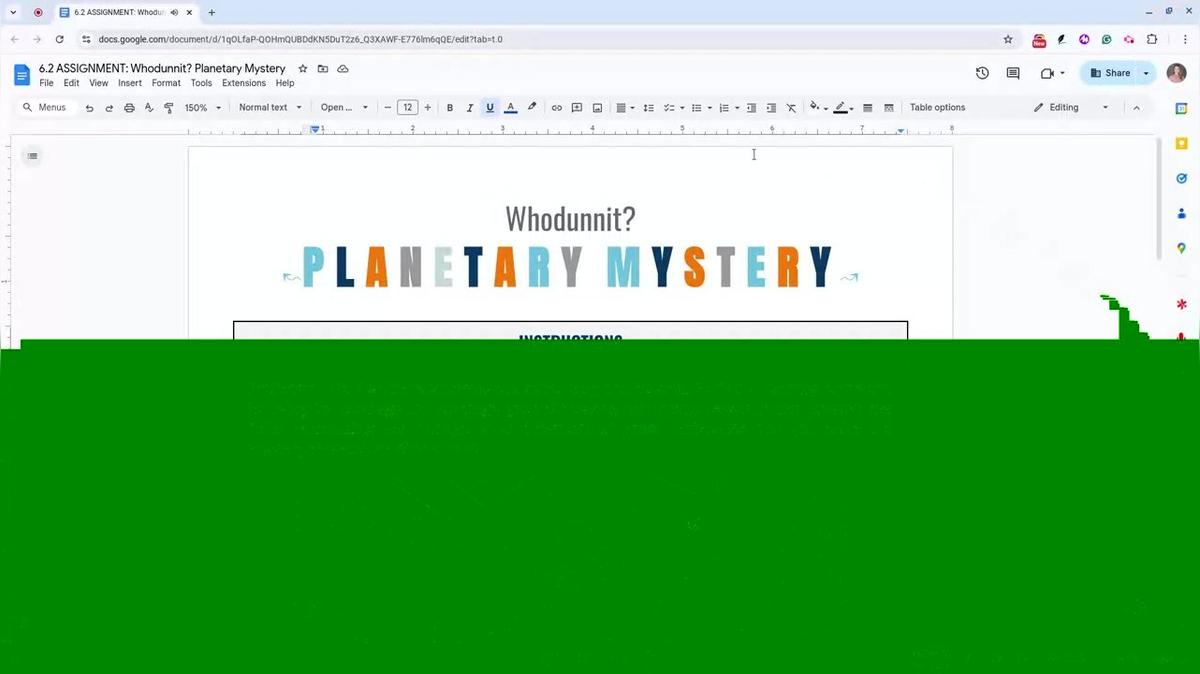Click the Share button

[1113, 72]
